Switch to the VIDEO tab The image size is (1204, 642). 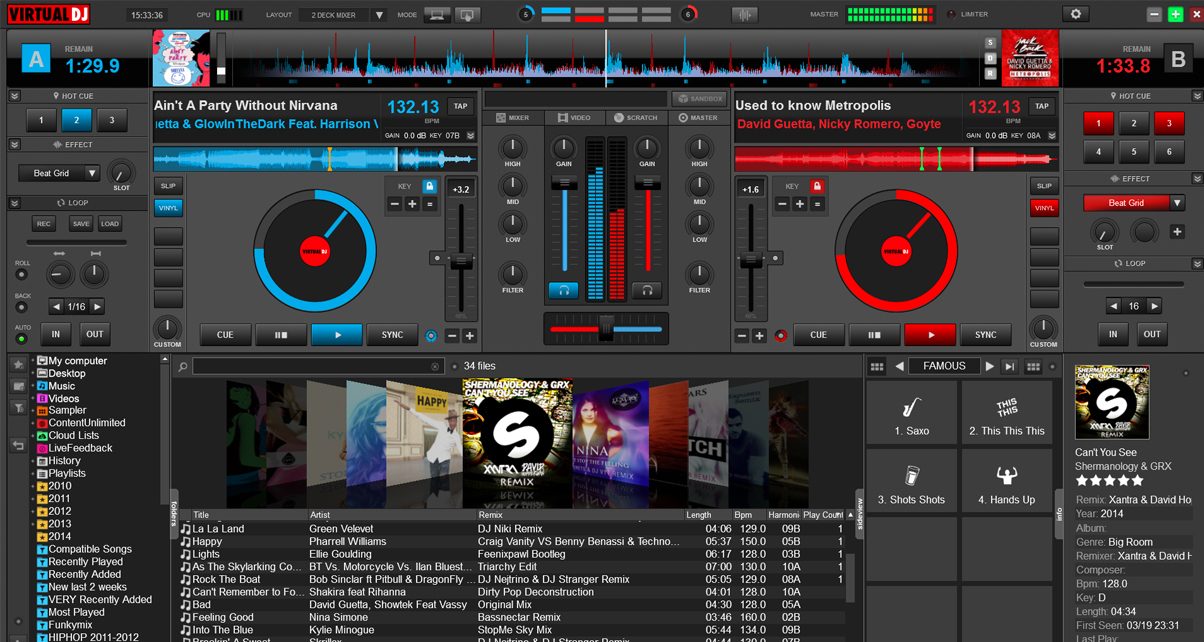tap(574, 118)
